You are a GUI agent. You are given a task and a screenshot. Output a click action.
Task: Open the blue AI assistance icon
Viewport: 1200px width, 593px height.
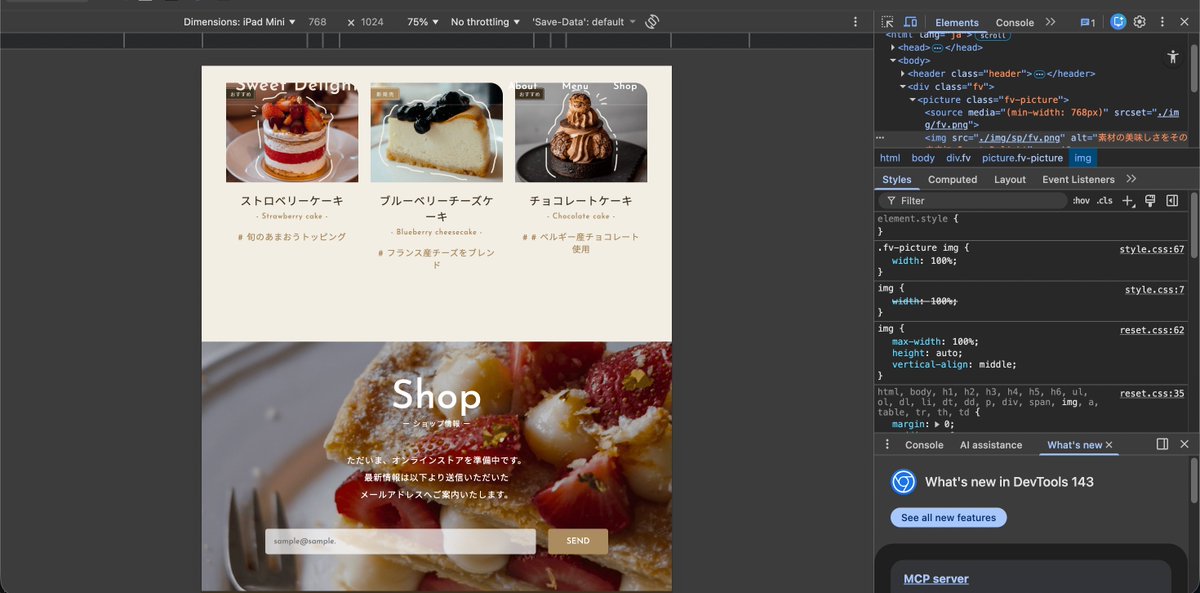(1118, 21)
